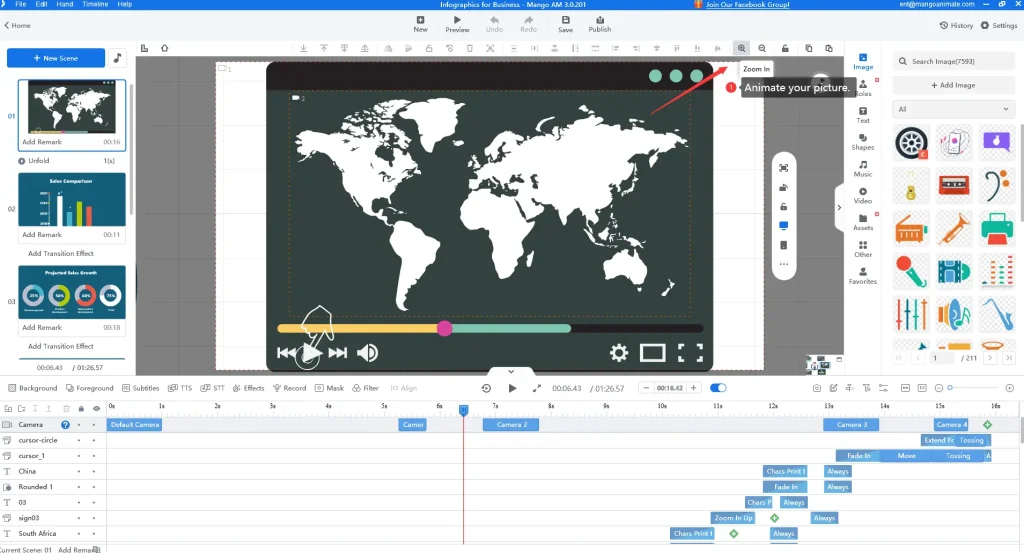Click the Mask tool icon
This screenshot has height=553, width=1024.
click(330, 388)
